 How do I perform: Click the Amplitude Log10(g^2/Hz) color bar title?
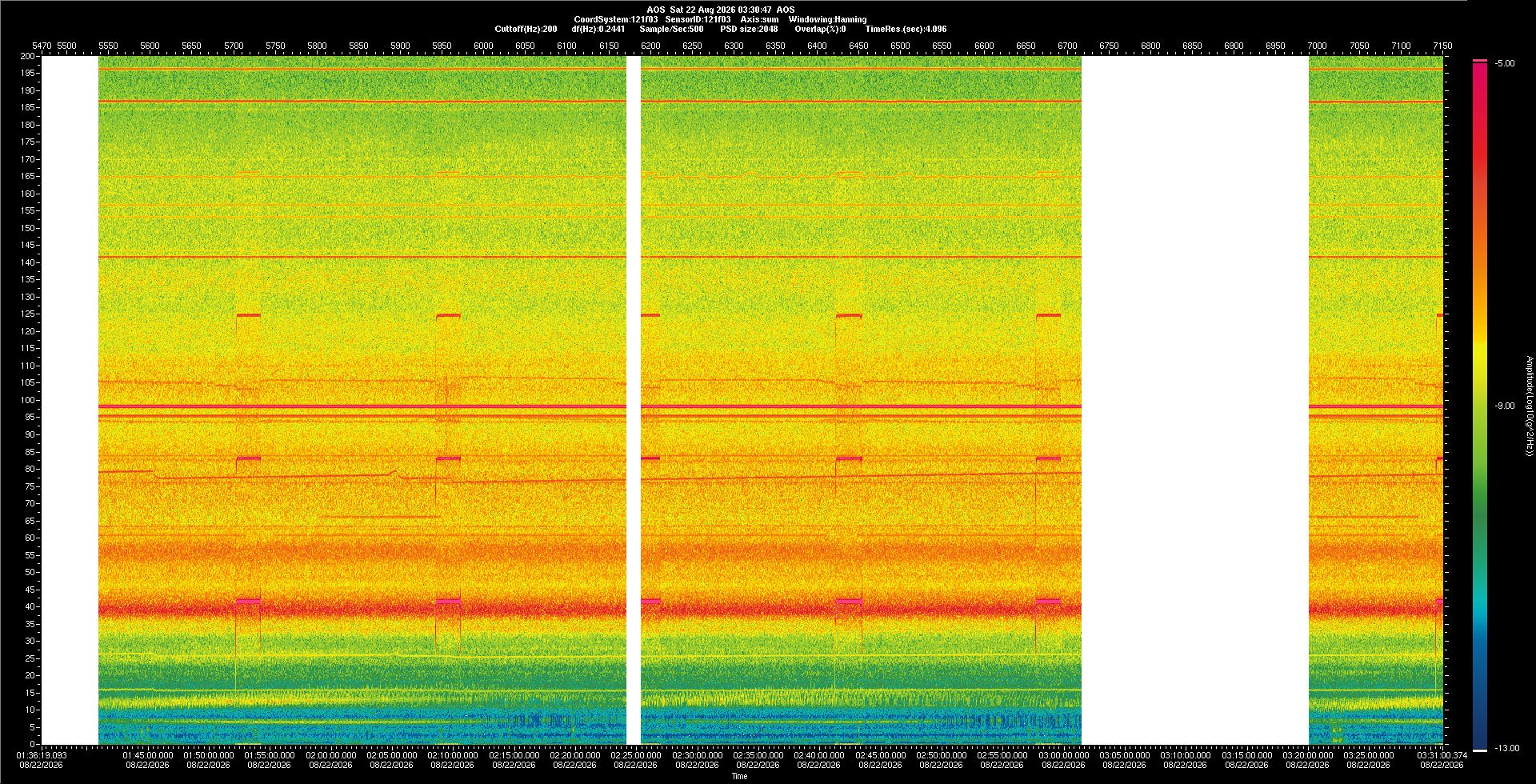pyautogui.click(x=1529, y=406)
